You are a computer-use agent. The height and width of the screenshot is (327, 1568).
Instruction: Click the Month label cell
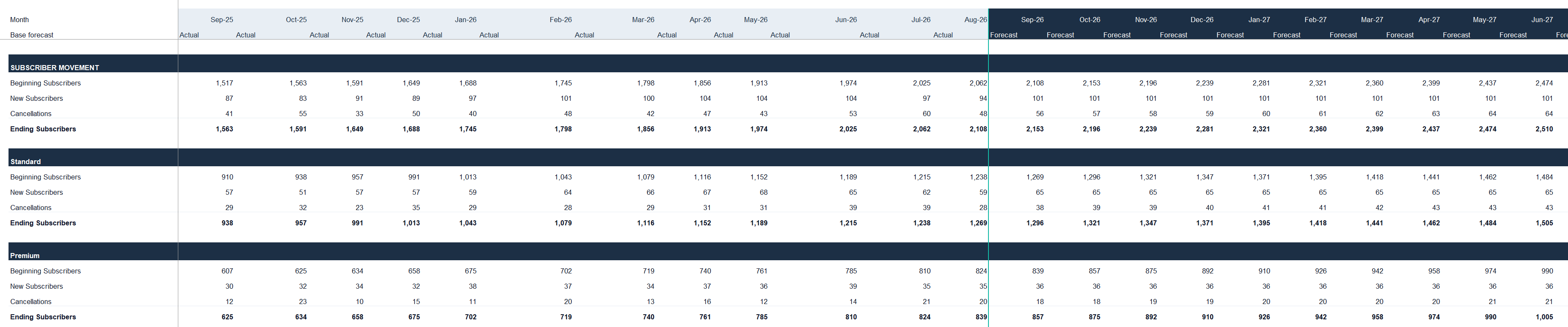coord(20,20)
